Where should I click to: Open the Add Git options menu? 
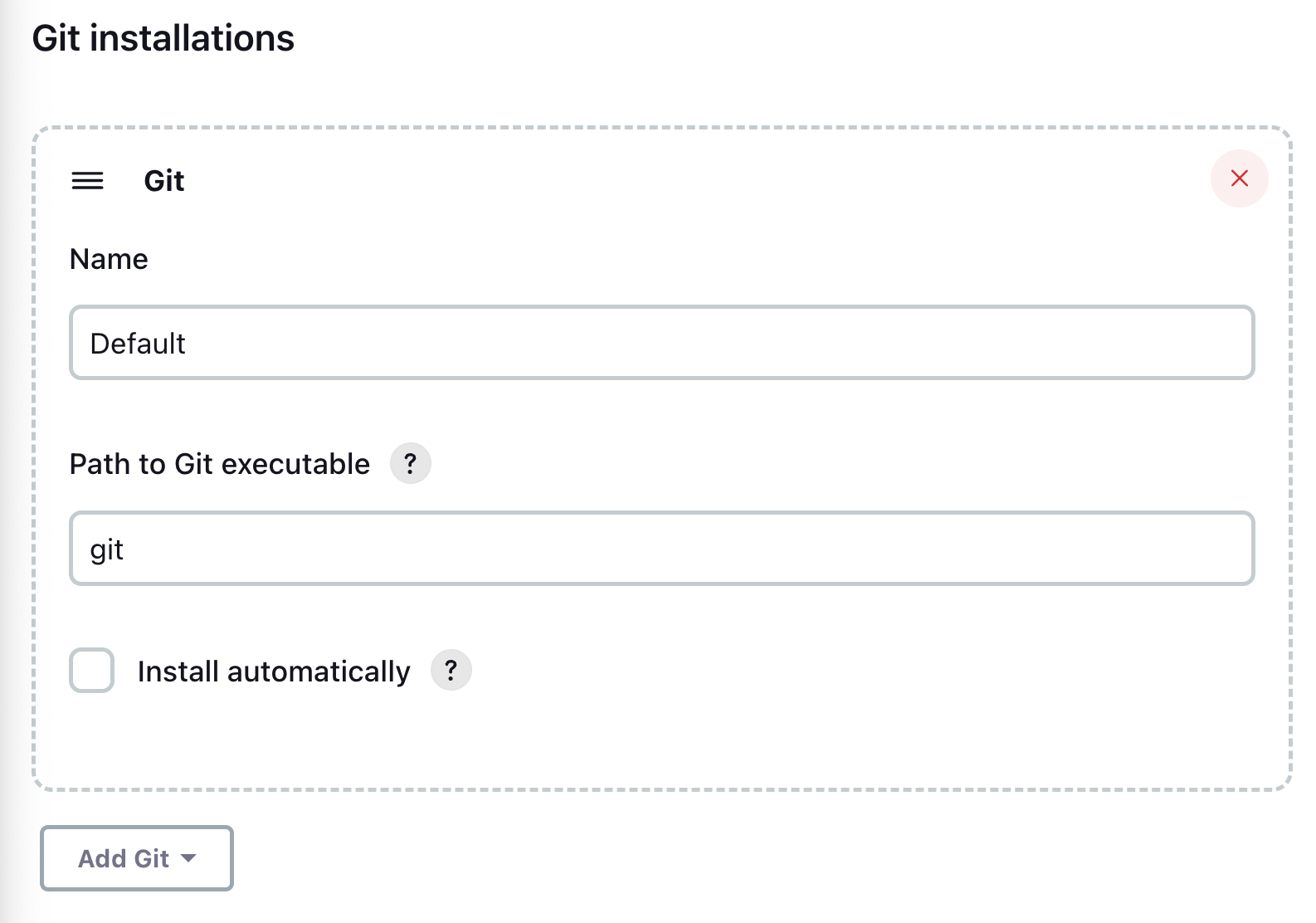[136, 858]
